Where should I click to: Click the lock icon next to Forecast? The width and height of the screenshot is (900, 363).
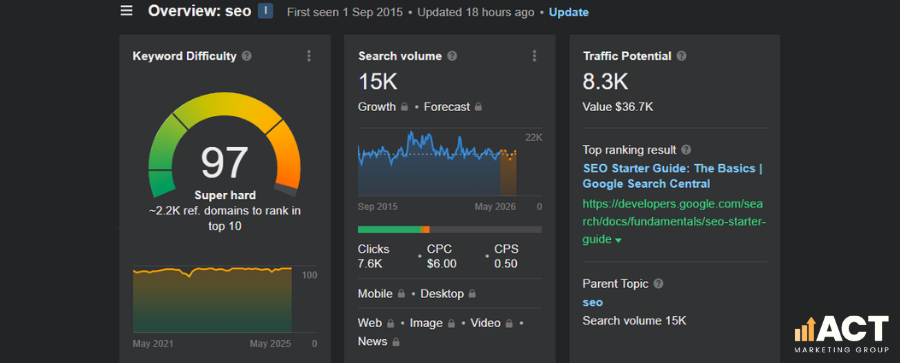(478, 107)
